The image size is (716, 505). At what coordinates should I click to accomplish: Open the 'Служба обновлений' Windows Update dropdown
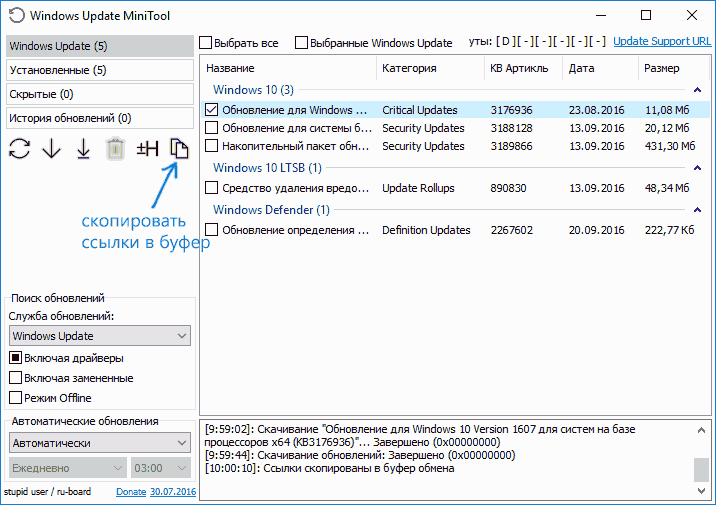(x=100, y=336)
